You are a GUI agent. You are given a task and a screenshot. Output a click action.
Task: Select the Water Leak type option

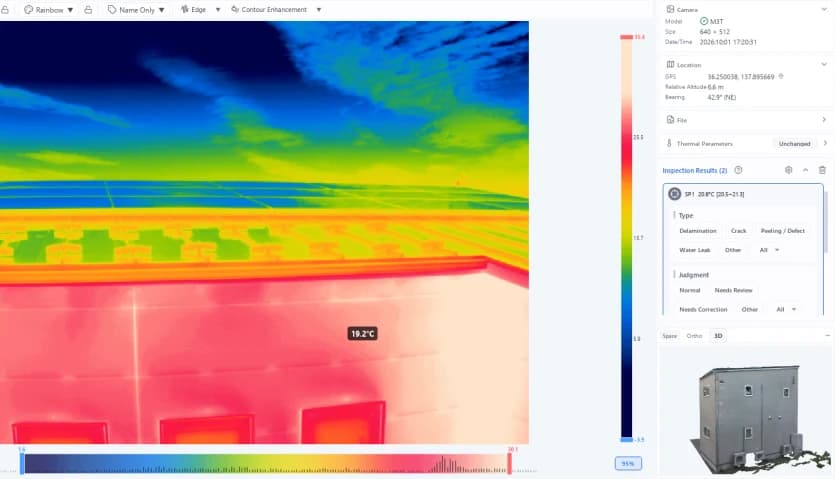point(694,250)
